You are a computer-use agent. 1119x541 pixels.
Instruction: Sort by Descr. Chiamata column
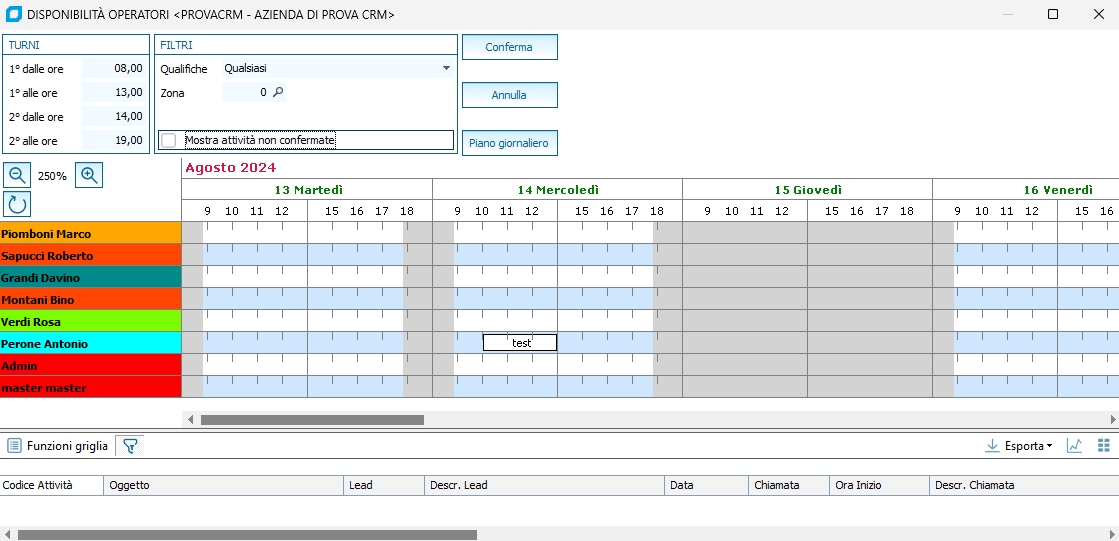(1024, 485)
